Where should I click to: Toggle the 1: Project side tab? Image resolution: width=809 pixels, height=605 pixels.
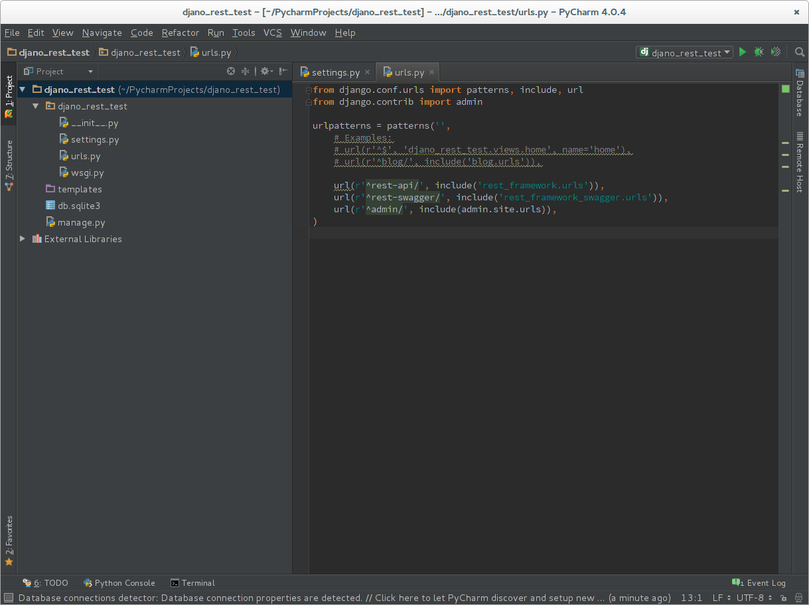[9, 96]
